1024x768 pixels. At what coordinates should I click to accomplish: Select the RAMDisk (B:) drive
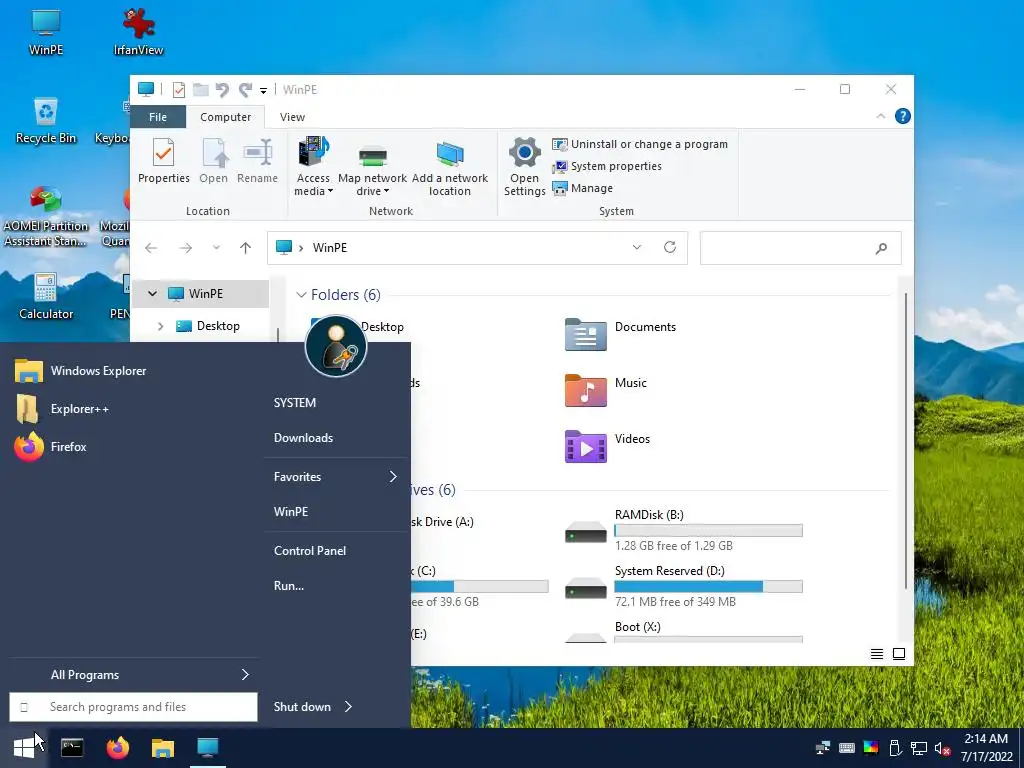point(684,530)
